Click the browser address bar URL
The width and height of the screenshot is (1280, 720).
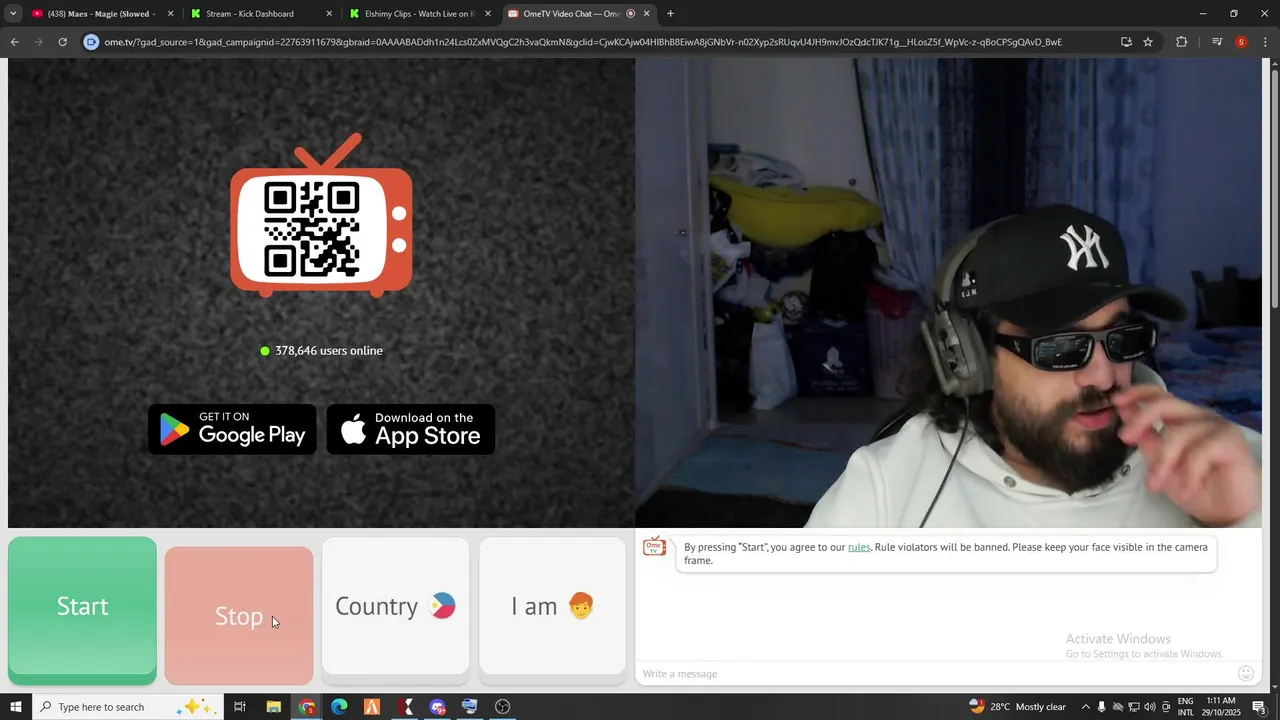click(x=583, y=42)
